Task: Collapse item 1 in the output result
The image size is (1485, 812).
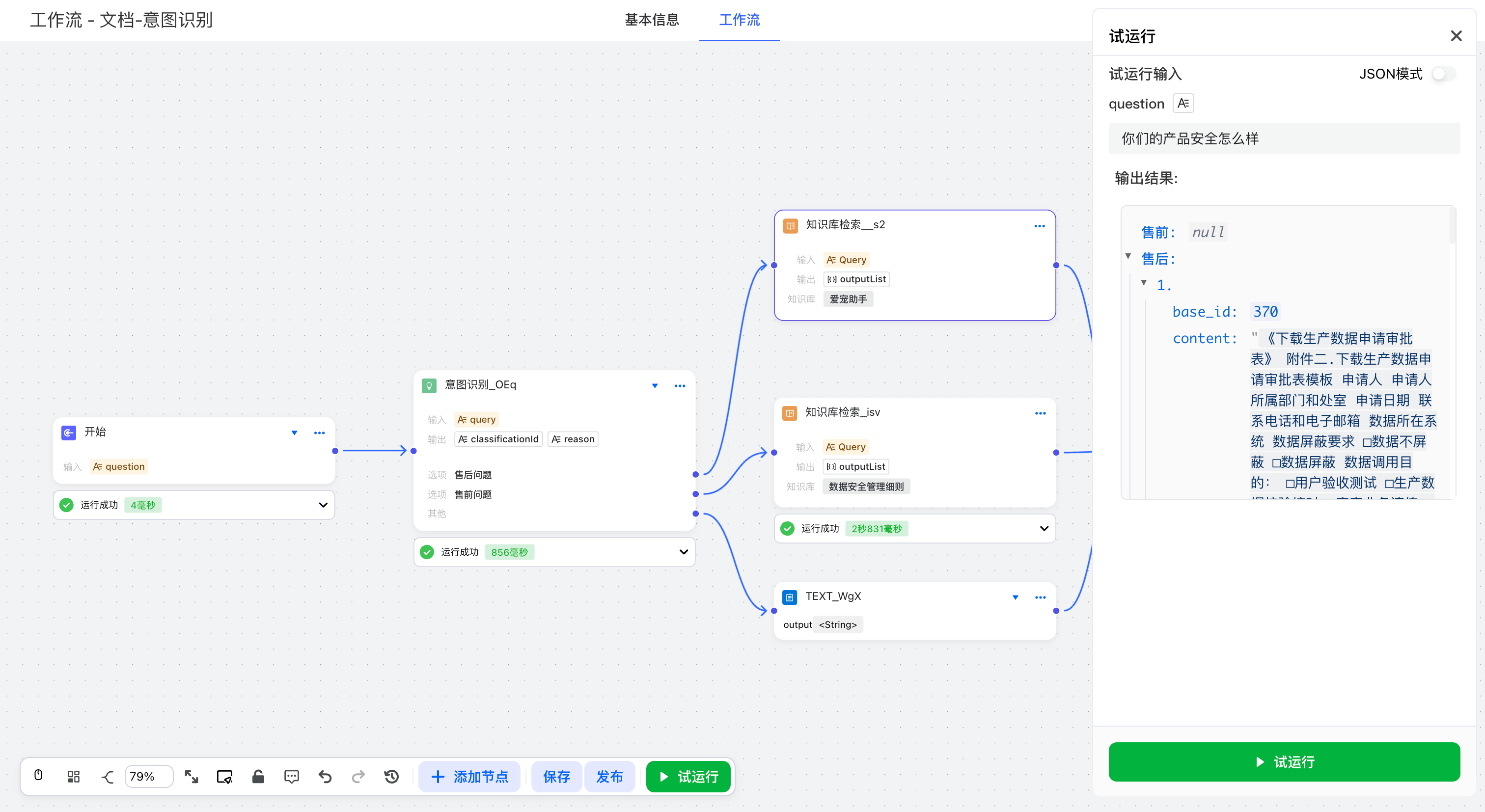Action: [x=1144, y=283]
